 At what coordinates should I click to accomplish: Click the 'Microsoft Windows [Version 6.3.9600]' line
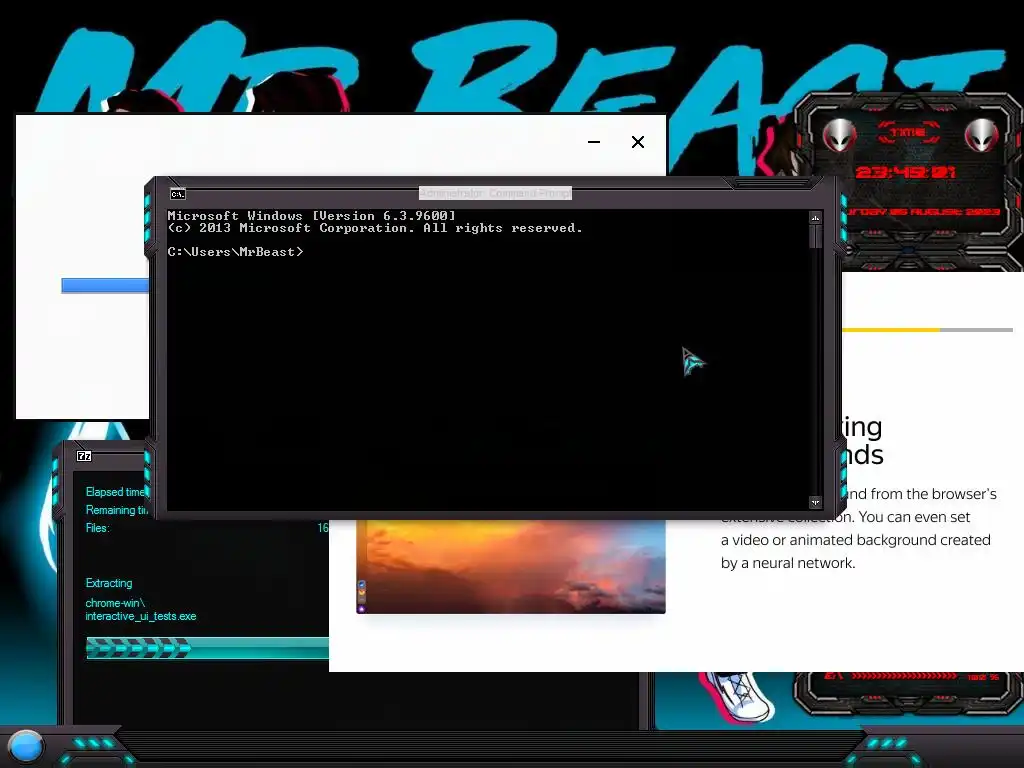pyautogui.click(x=312, y=216)
